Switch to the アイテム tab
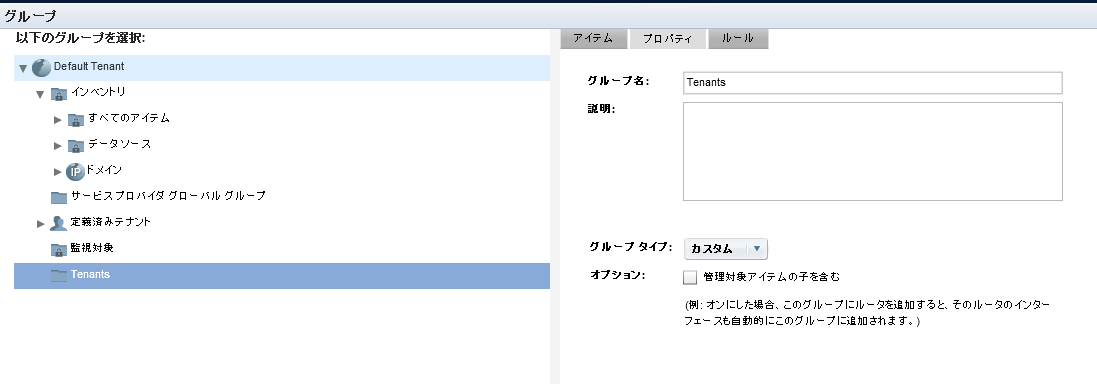Viewport: 1097px width, 384px height. (593, 38)
